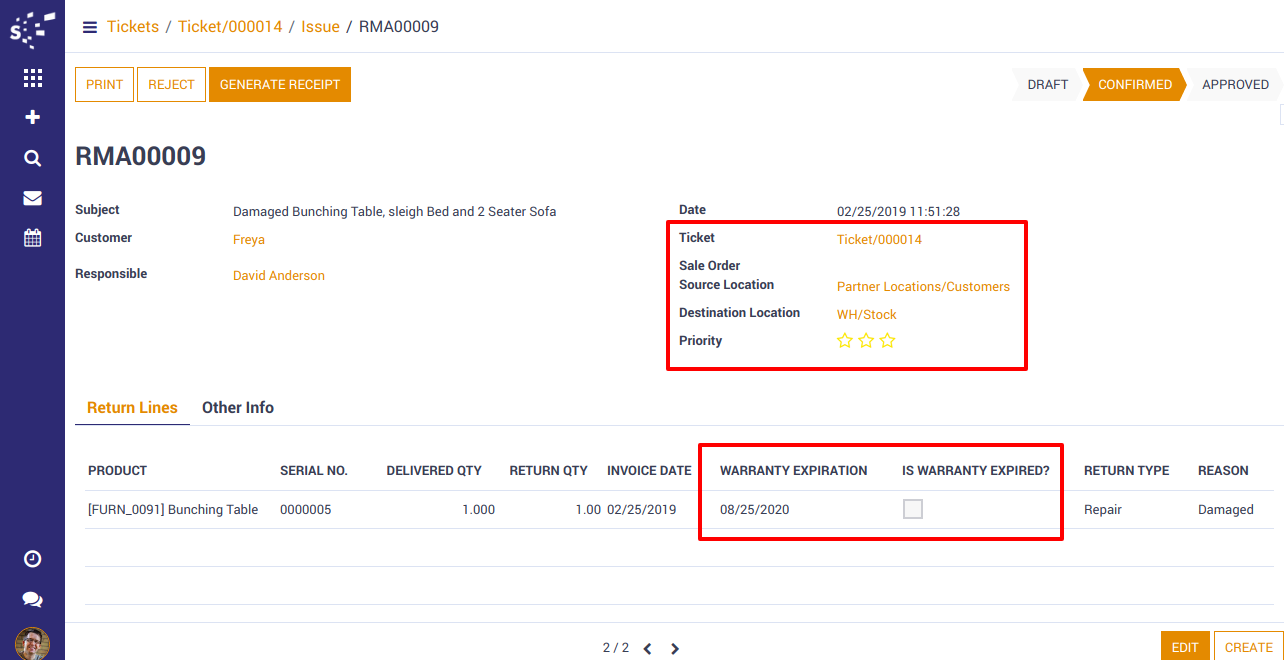
Task: Go to the previous record arrow
Action: [647, 648]
